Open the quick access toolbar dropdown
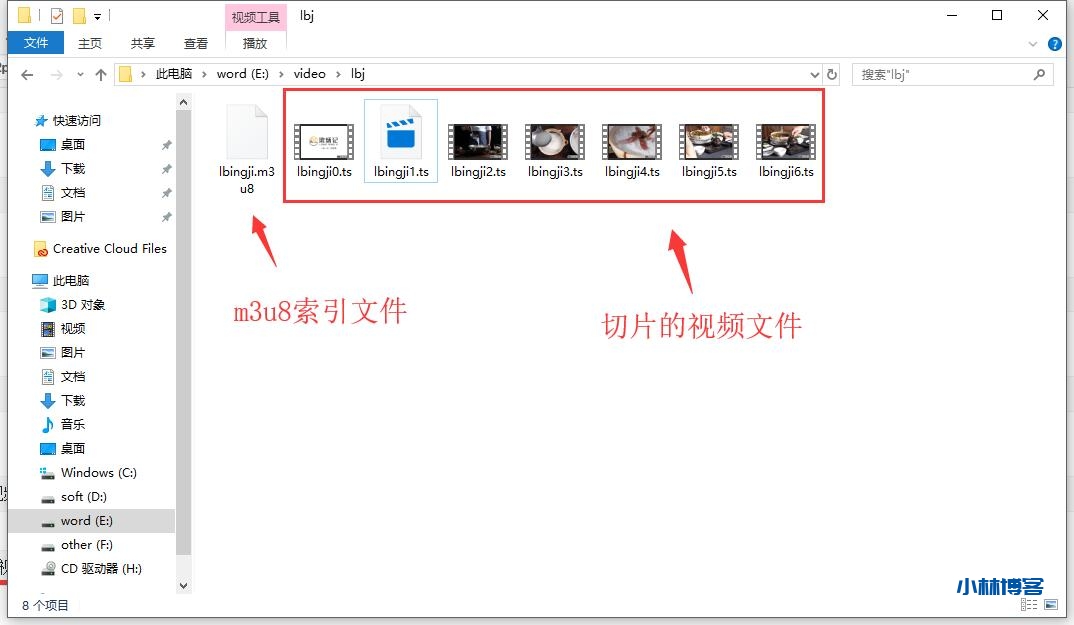 [97, 16]
